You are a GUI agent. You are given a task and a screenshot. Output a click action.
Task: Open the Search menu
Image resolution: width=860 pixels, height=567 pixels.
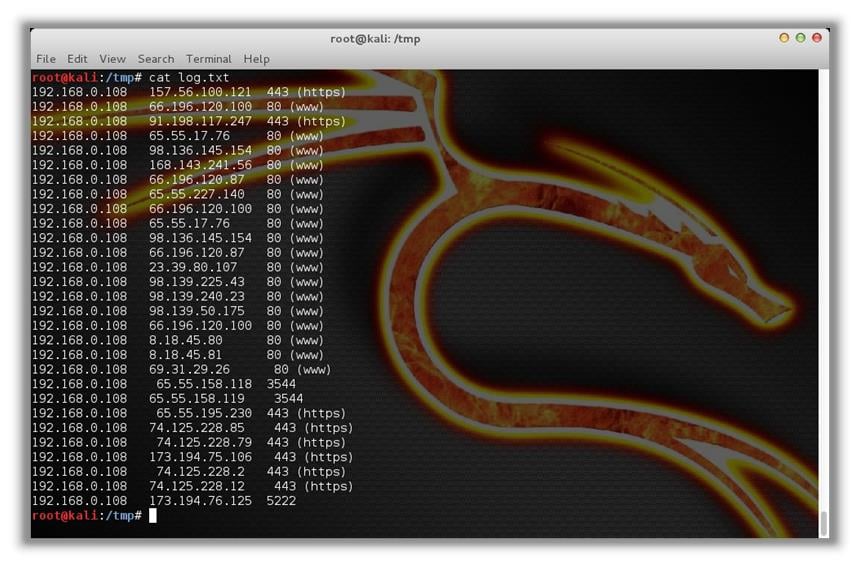156,59
